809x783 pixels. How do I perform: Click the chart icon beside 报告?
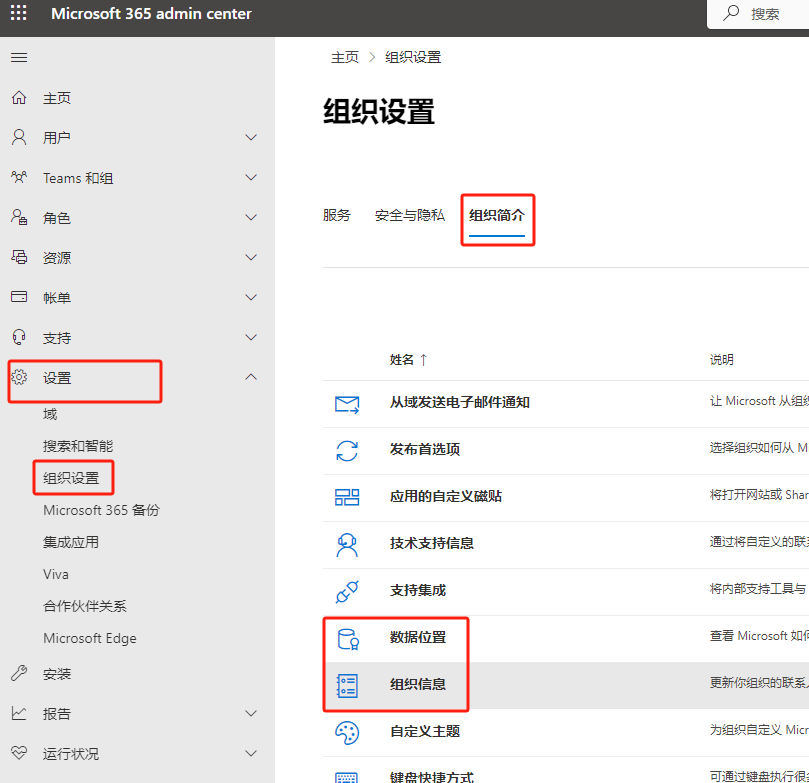point(19,713)
